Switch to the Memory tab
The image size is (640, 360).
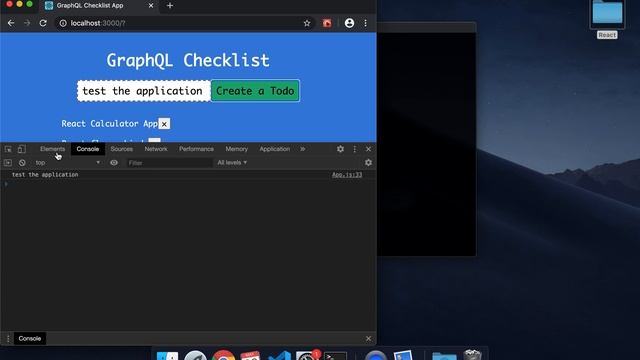[237, 149]
